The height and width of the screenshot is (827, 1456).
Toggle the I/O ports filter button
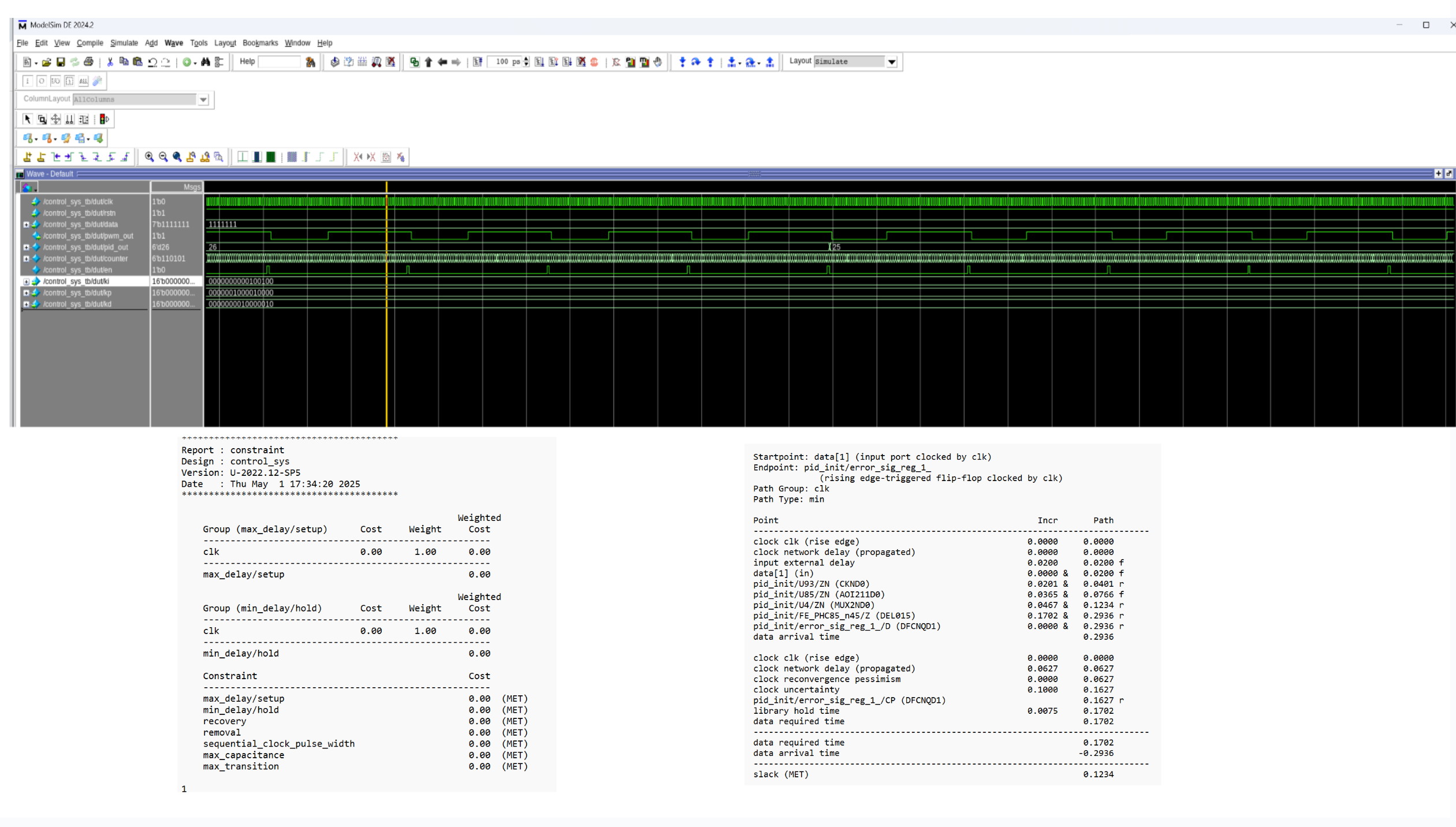point(55,81)
